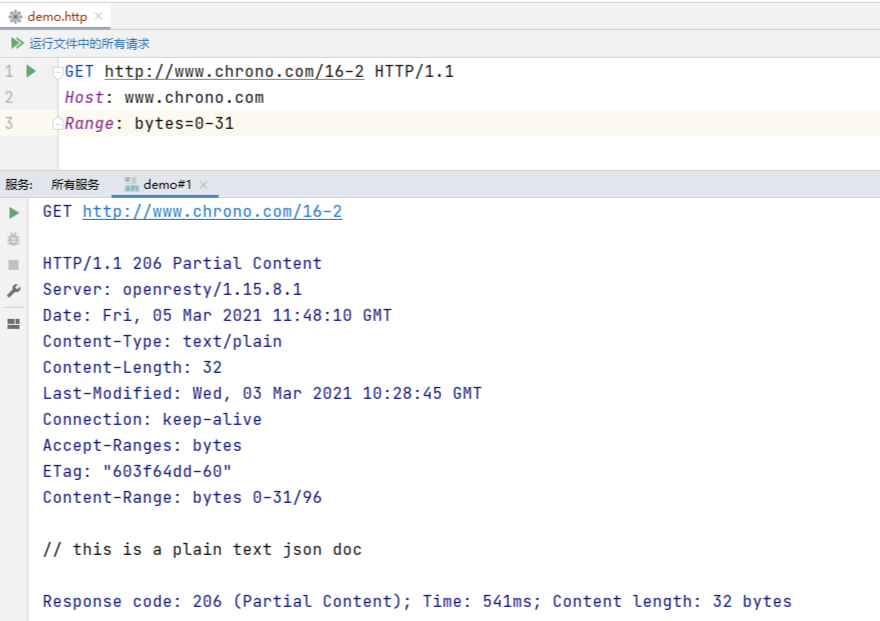
Task: Open the wrench settings icon in services panel
Action: (14, 291)
